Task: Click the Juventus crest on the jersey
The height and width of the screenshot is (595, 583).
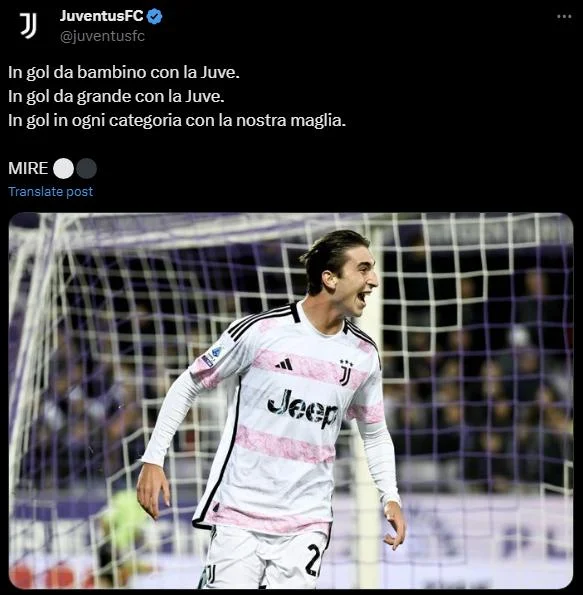Action: click(346, 372)
